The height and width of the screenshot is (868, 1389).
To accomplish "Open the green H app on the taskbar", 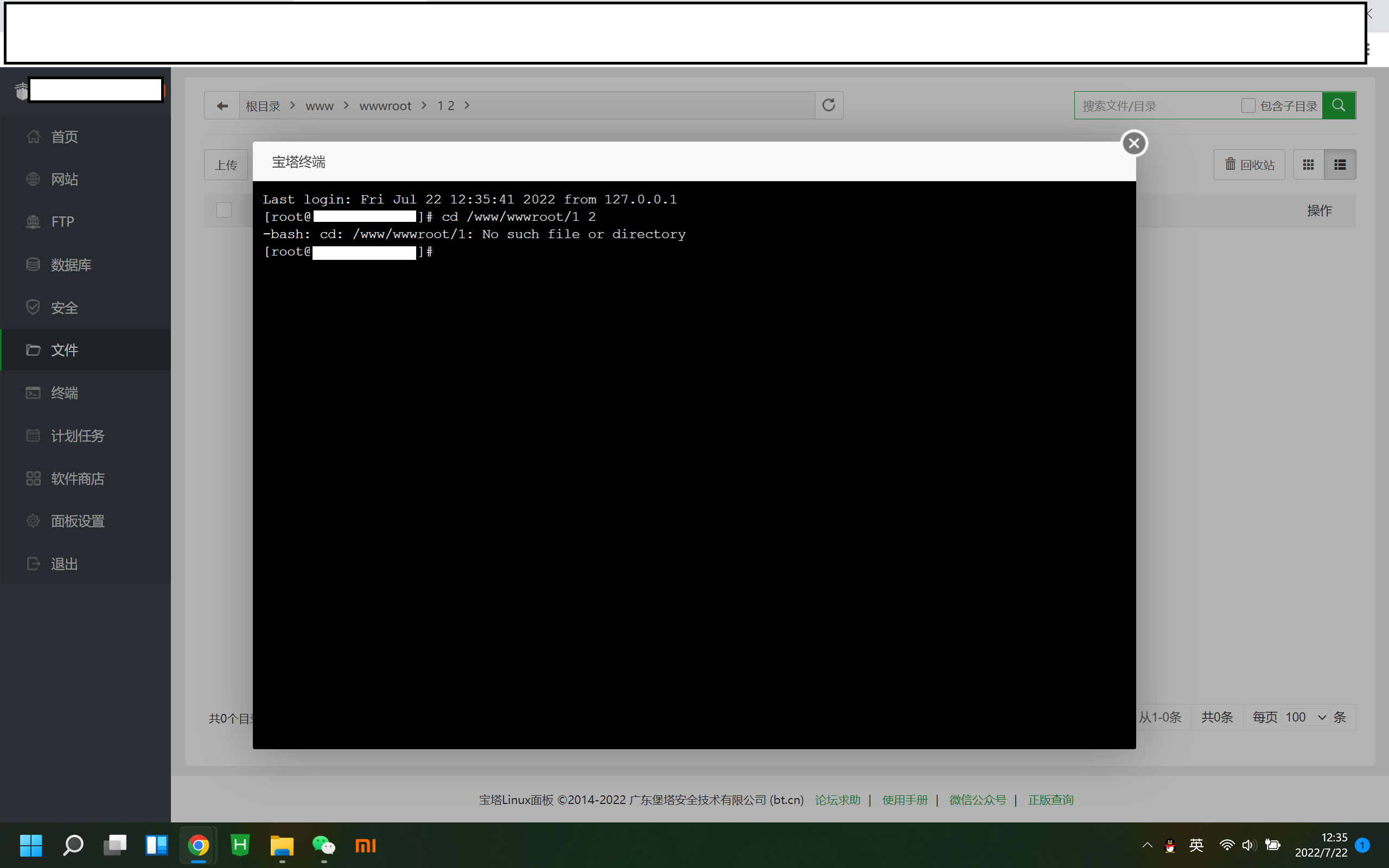I will click(x=240, y=846).
